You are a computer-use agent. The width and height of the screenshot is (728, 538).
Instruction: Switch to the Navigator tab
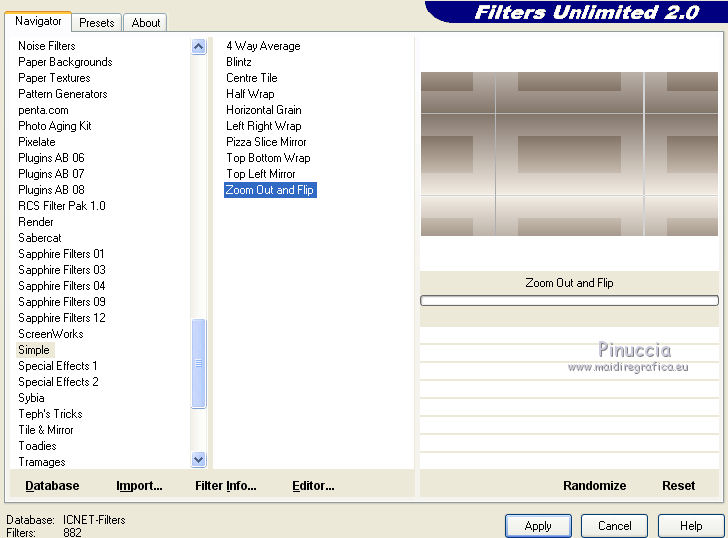click(x=38, y=21)
